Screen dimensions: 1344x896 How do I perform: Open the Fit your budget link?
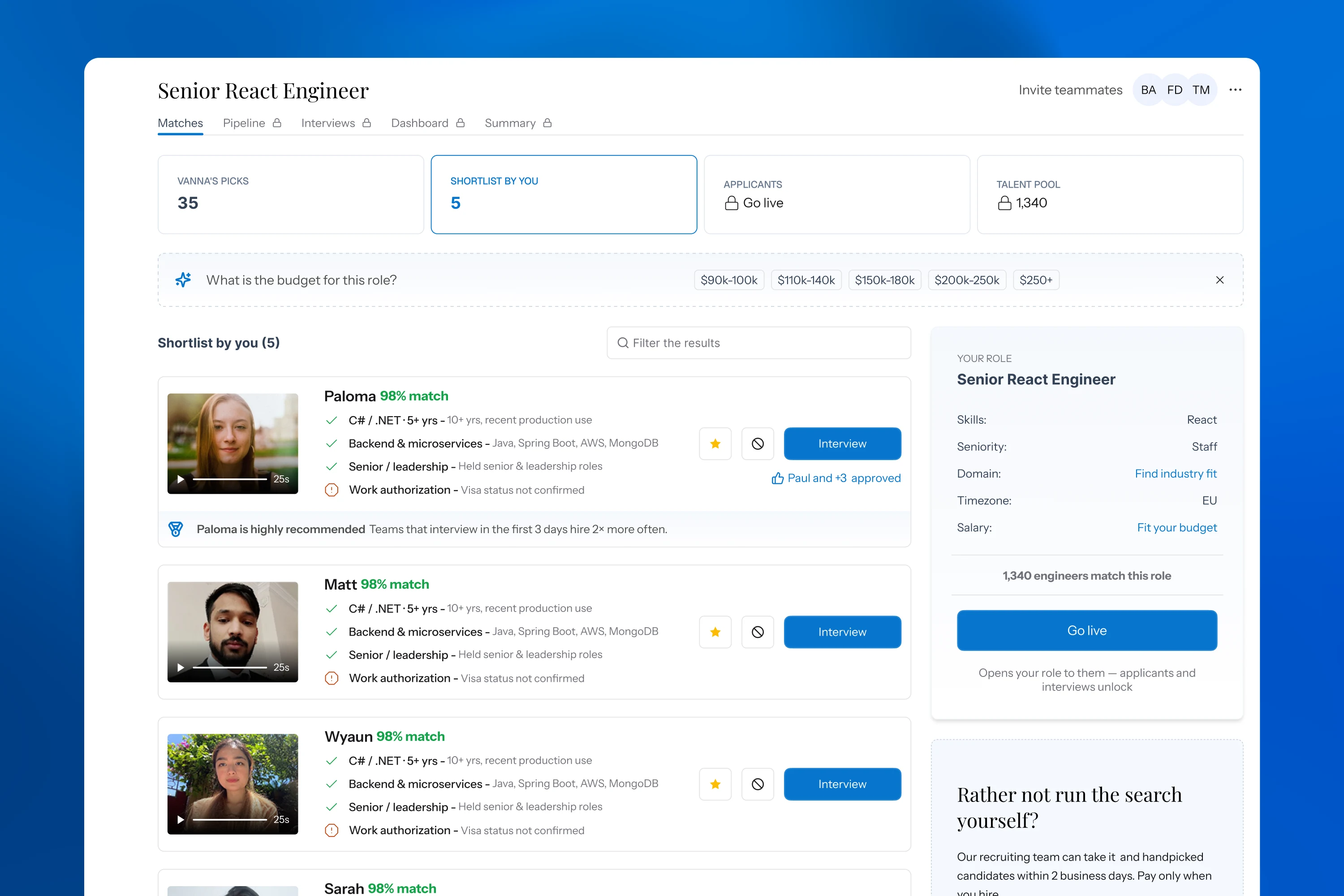(1176, 527)
